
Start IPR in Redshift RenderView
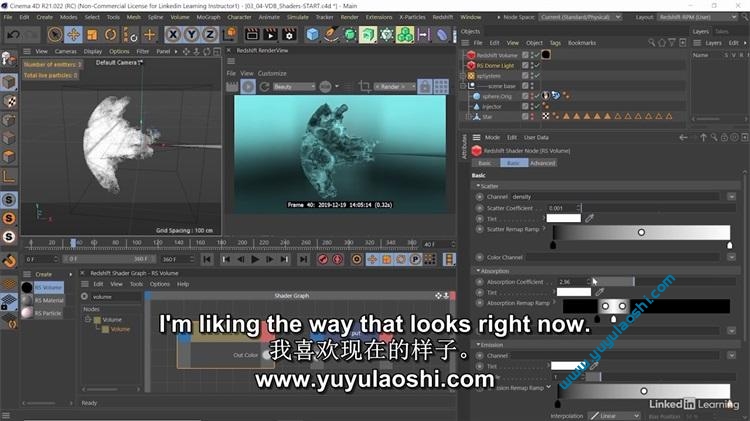(x=248, y=87)
